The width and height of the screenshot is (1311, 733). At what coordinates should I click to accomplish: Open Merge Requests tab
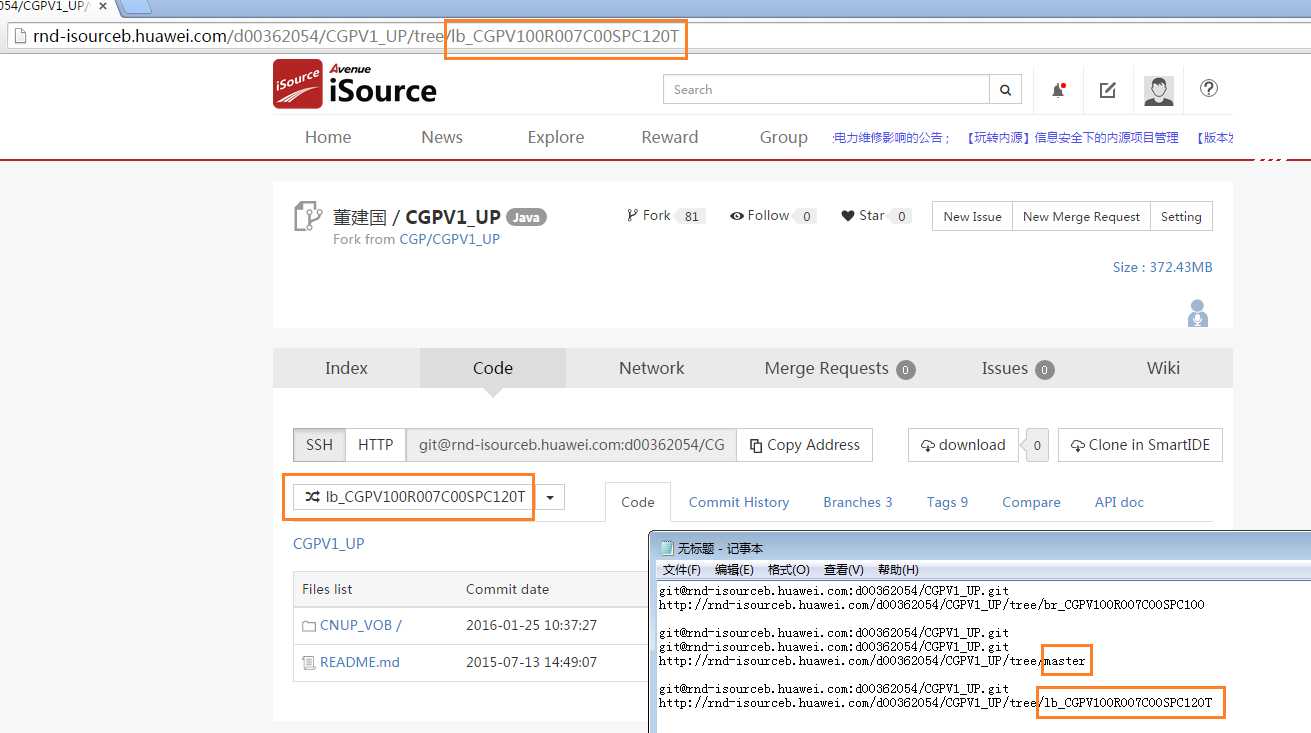[x=839, y=368]
